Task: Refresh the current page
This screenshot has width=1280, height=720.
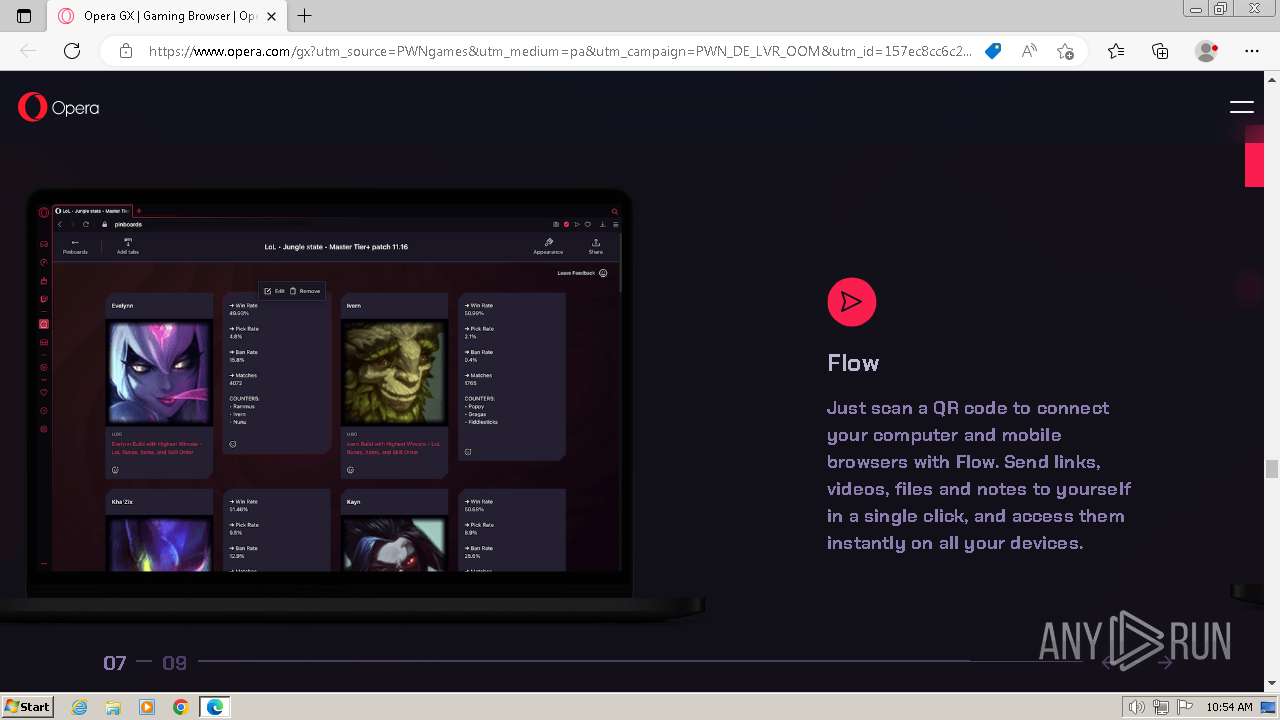Action: tap(72, 51)
